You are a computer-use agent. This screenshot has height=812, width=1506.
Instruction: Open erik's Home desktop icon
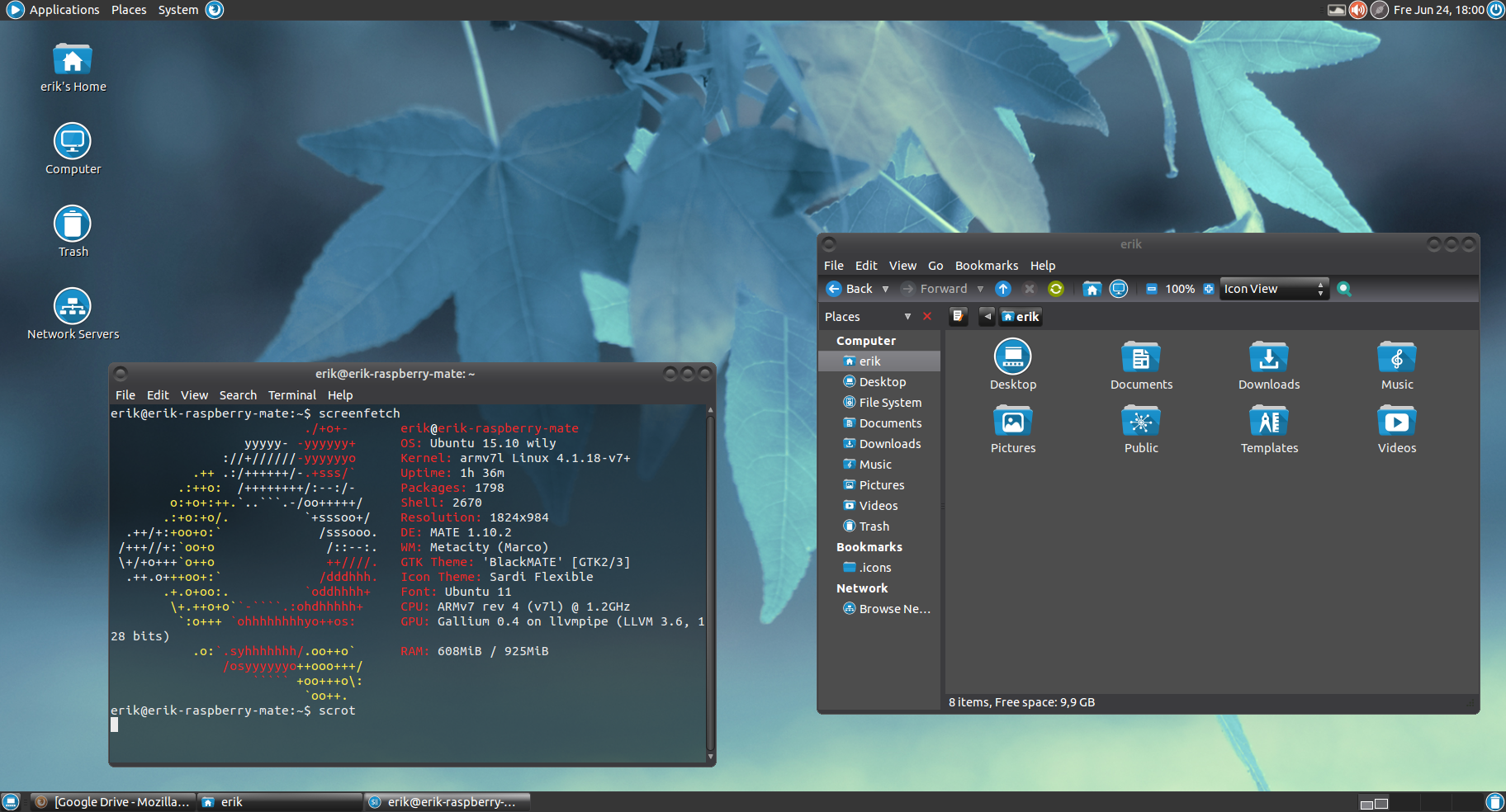click(x=73, y=68)
